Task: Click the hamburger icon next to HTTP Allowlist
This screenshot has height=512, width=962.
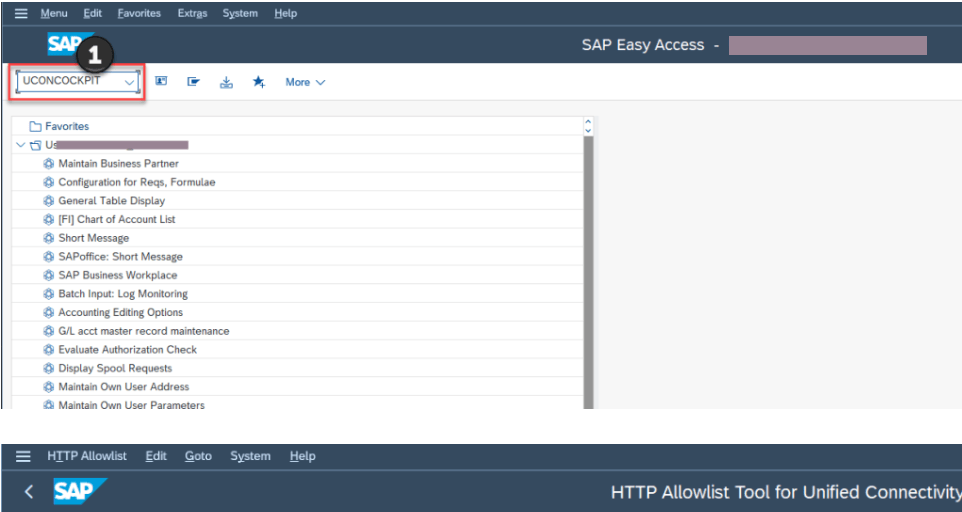Action: [21, 456]
